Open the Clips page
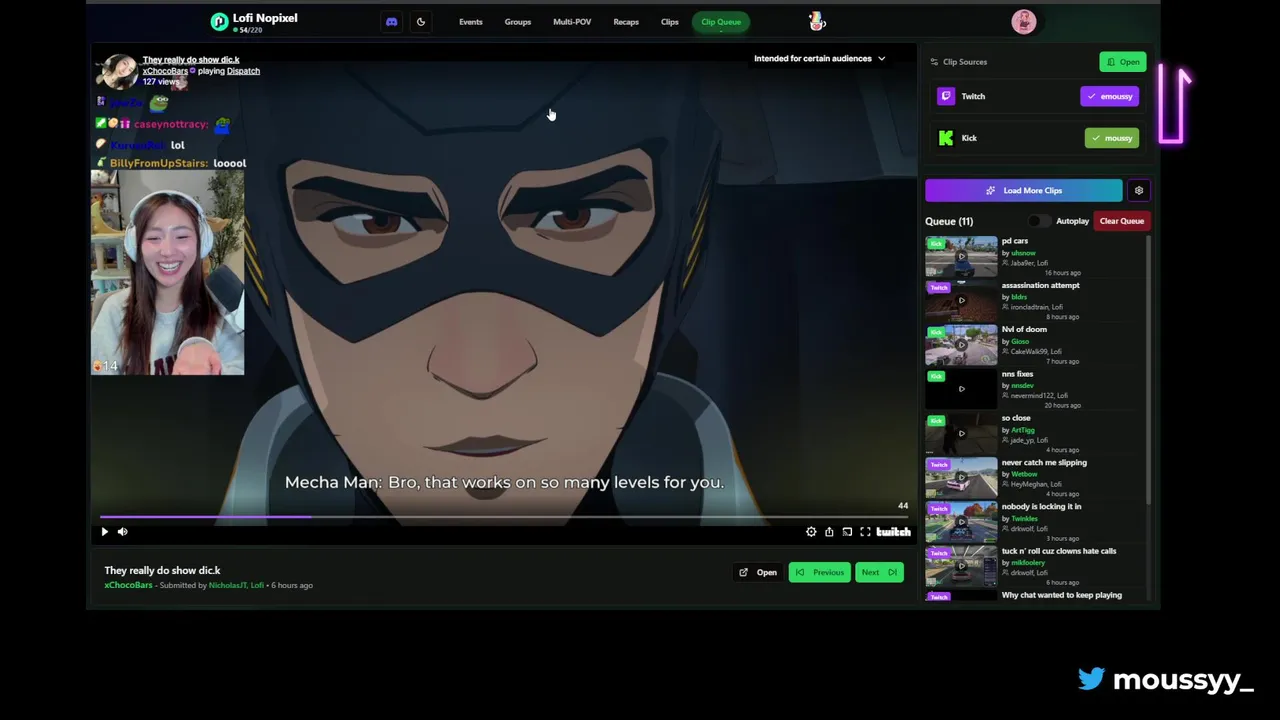Screen dimensions: 1280x720 click(670, 22)
